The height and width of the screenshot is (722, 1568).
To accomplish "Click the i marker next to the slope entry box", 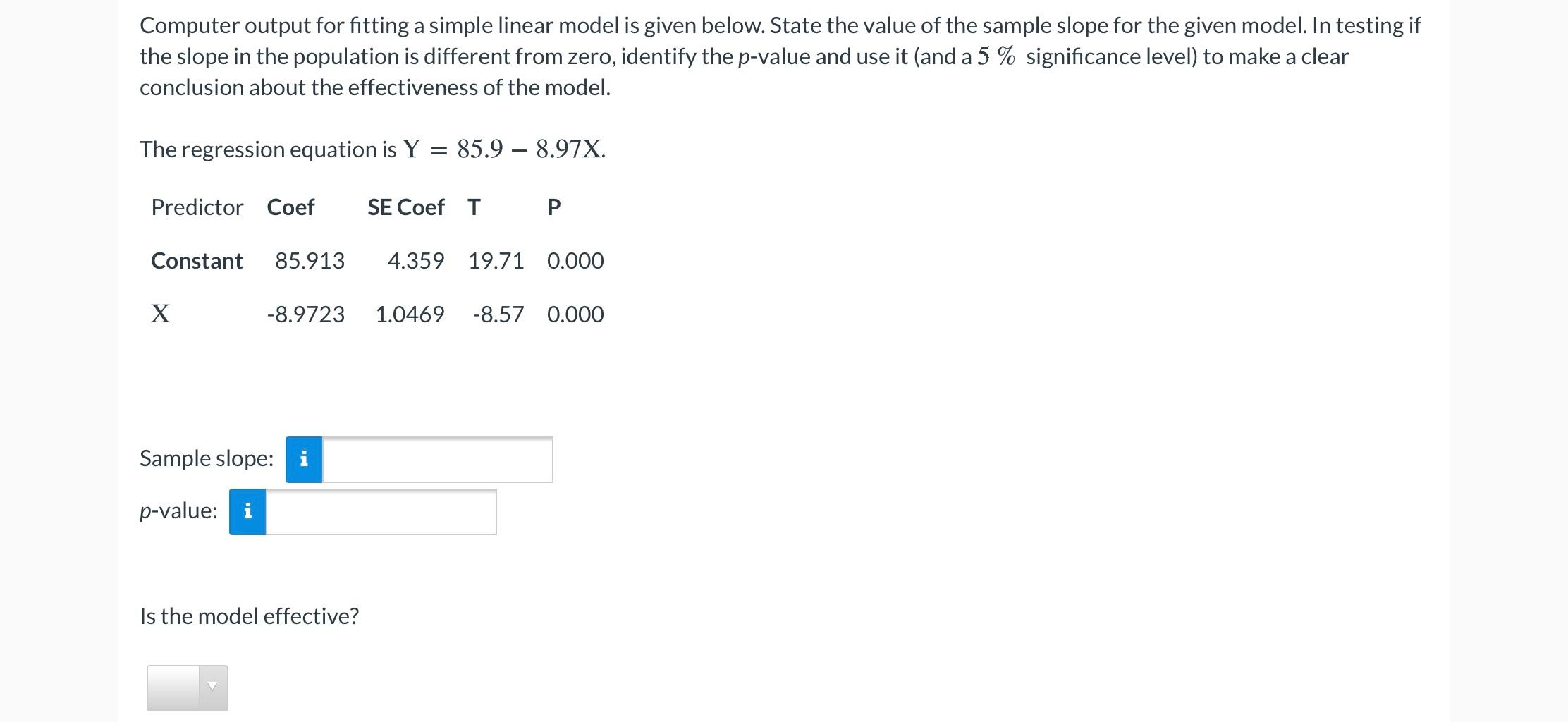I will 303,459.
